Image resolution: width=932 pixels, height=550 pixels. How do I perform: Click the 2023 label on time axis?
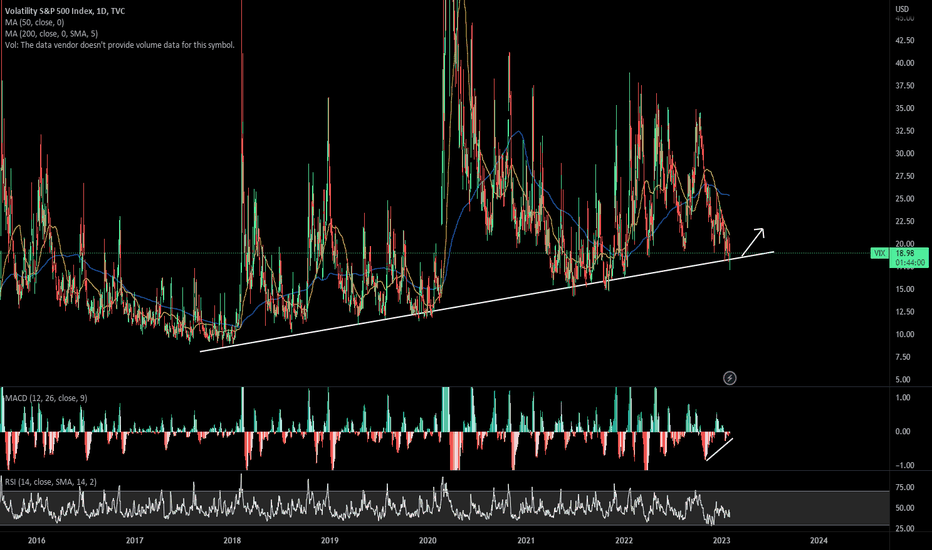coord(721,540)
